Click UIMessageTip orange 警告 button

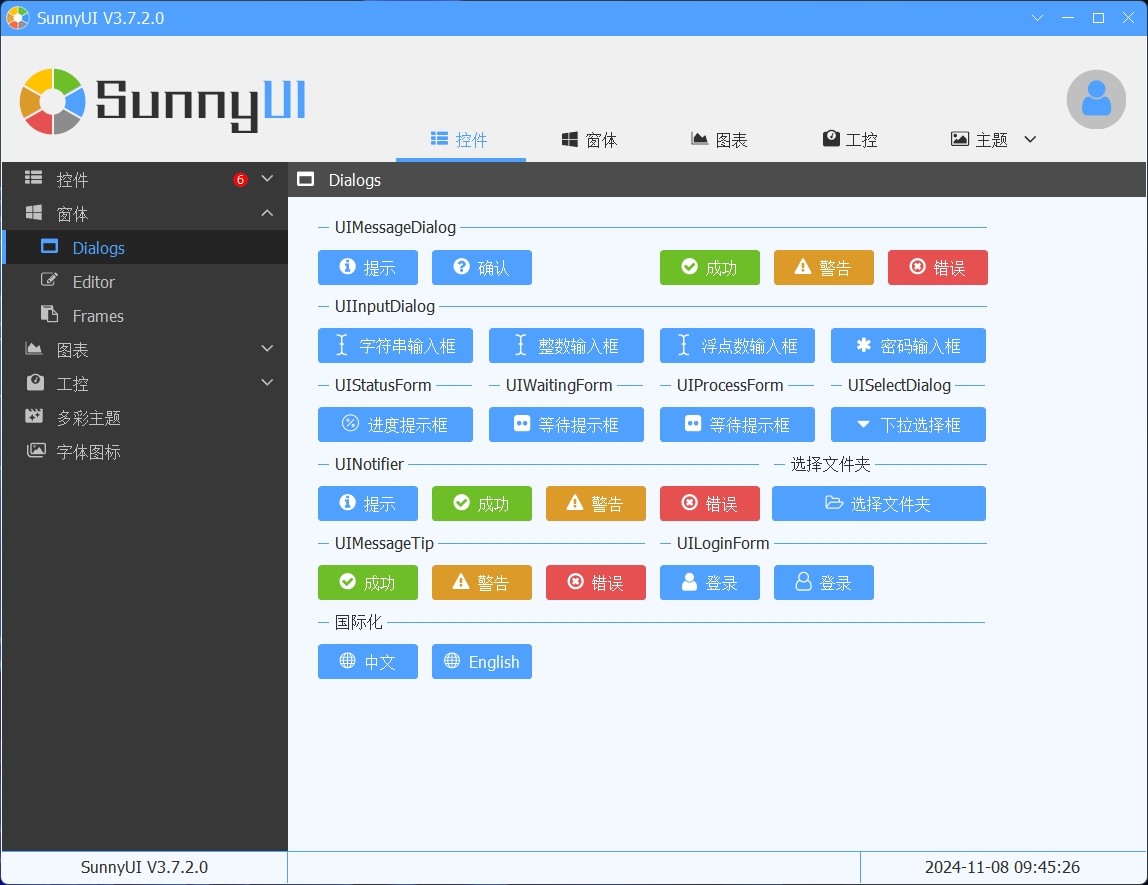click(482, 583)
